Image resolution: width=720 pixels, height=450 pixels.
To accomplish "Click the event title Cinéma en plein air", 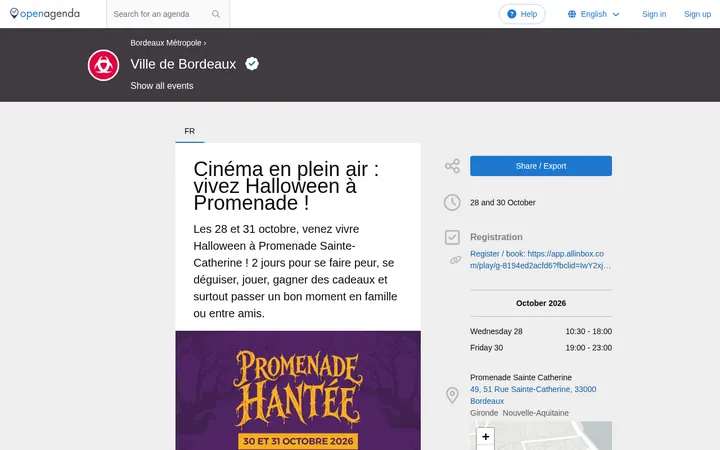I will tap(286, 186).
